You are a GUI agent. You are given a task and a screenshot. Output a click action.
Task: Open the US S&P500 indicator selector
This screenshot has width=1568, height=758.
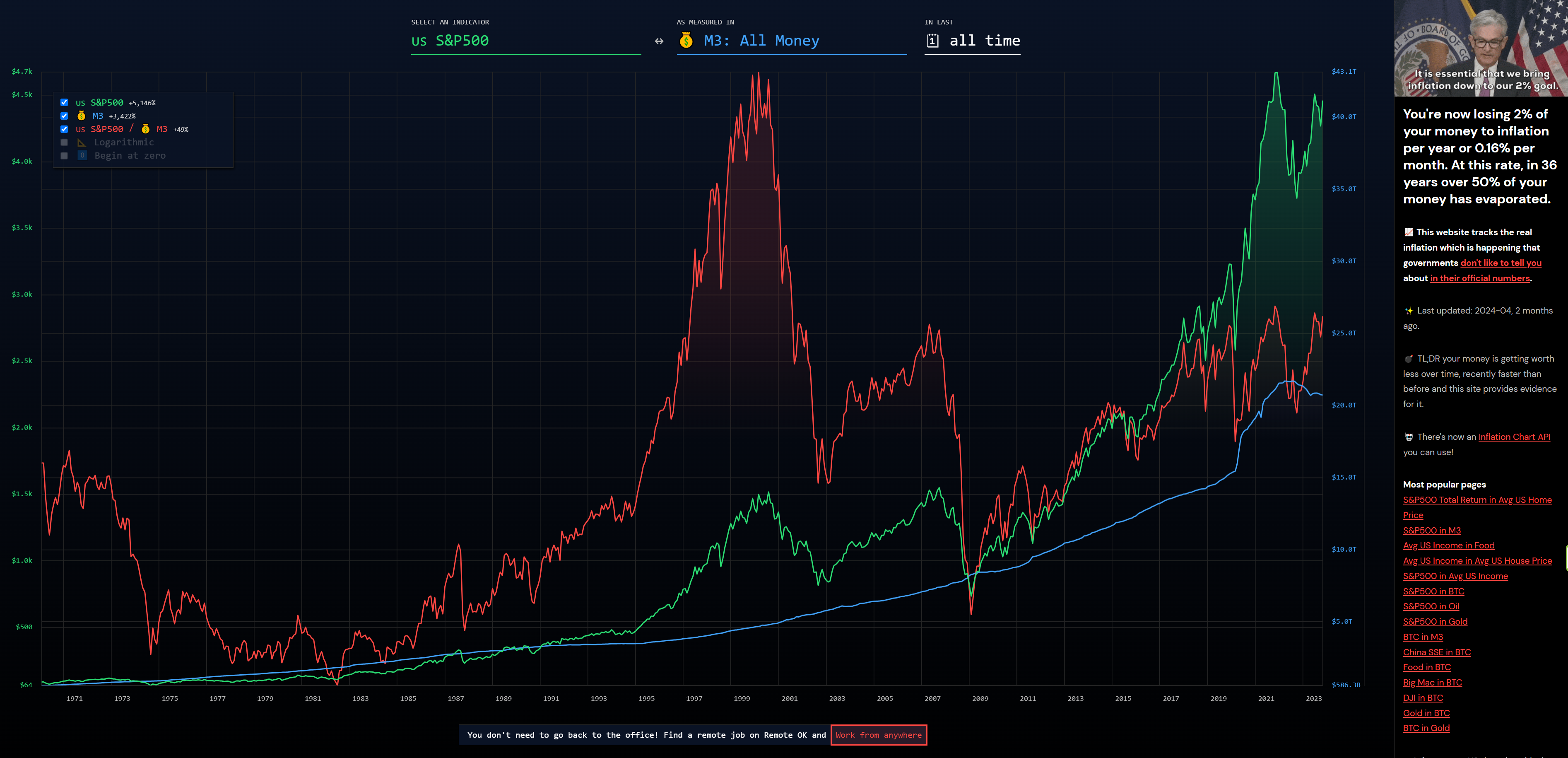click(x=526, y=41)
